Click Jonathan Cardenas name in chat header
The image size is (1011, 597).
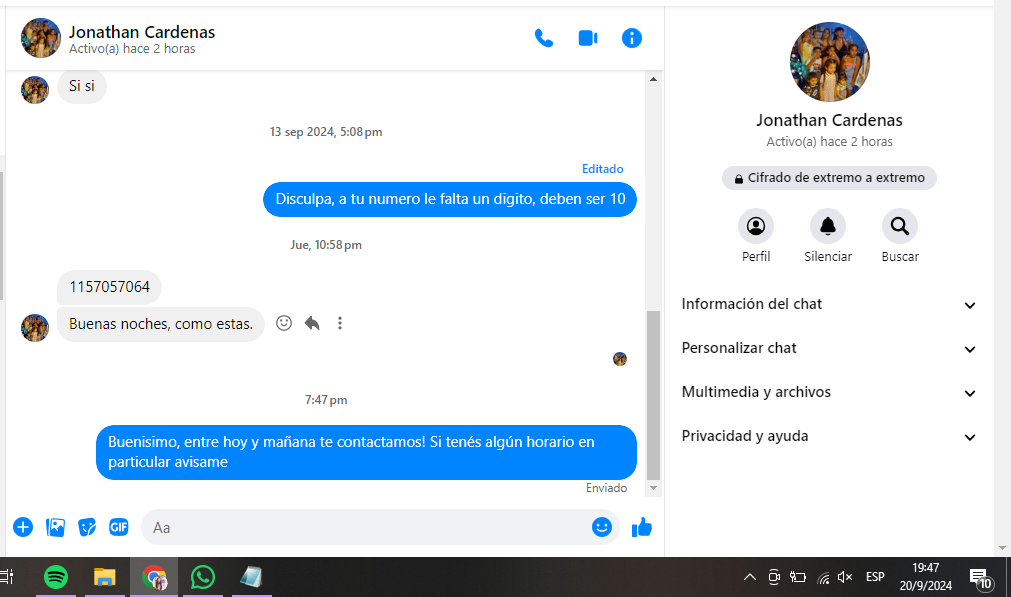tap(142, 32)
